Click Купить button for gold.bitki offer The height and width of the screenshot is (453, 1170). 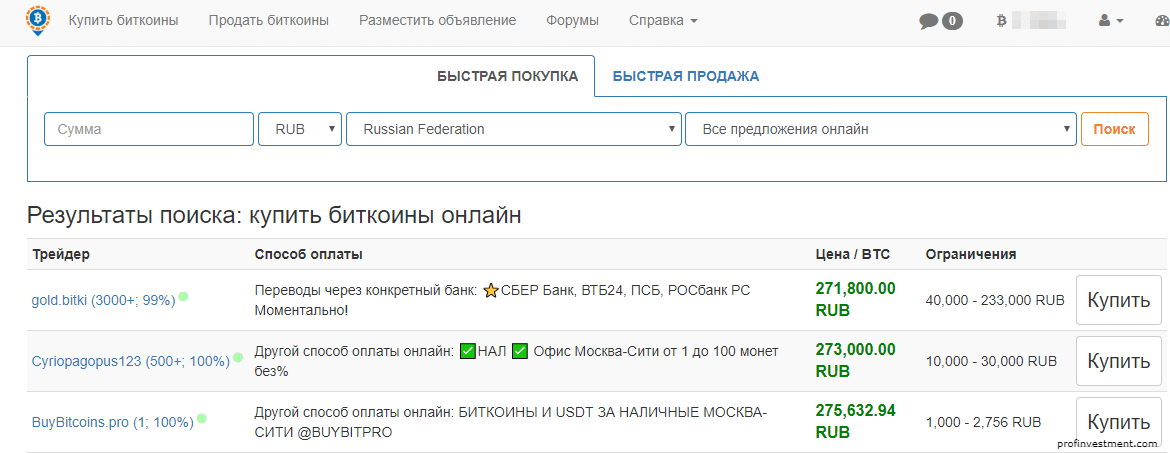coord(1118,300)
